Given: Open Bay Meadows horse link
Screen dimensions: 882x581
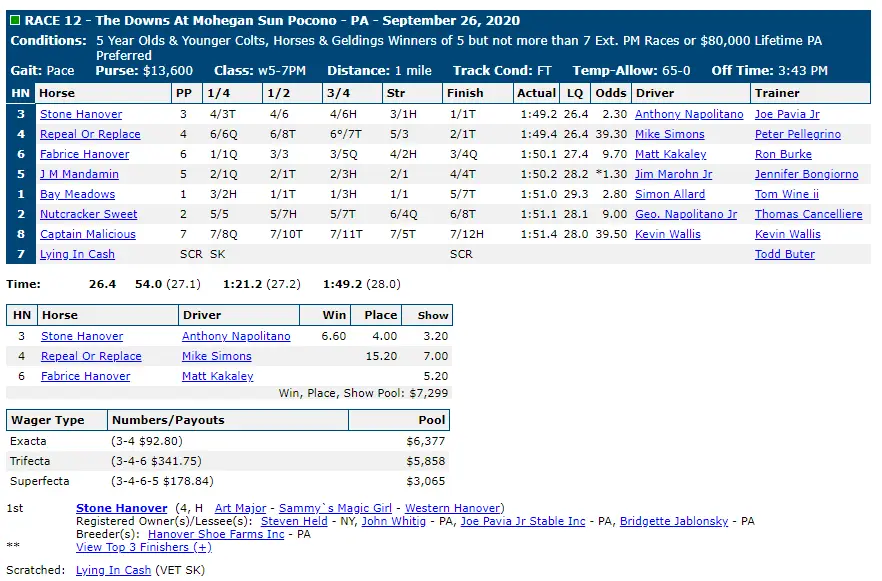Looking at the screenshot, I should click(78, 194).
